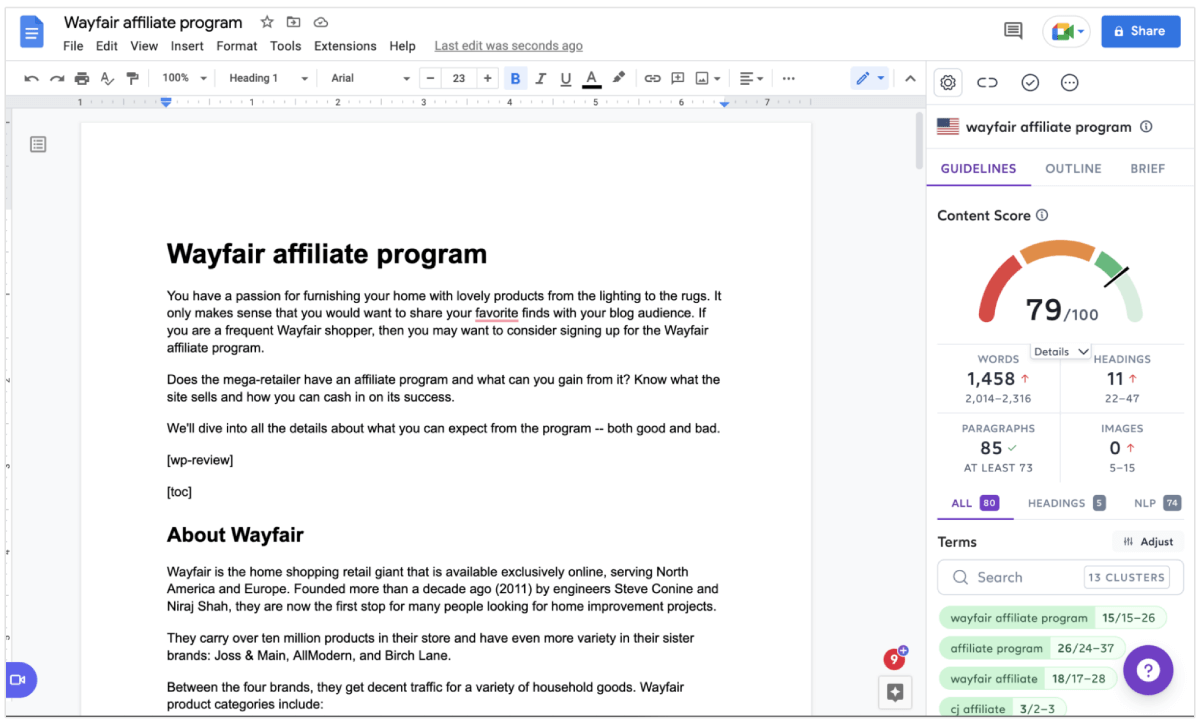The height and width of the screenshot is (725, 1200).
Task: Open the text color picker
Action: tap(591, 77)
